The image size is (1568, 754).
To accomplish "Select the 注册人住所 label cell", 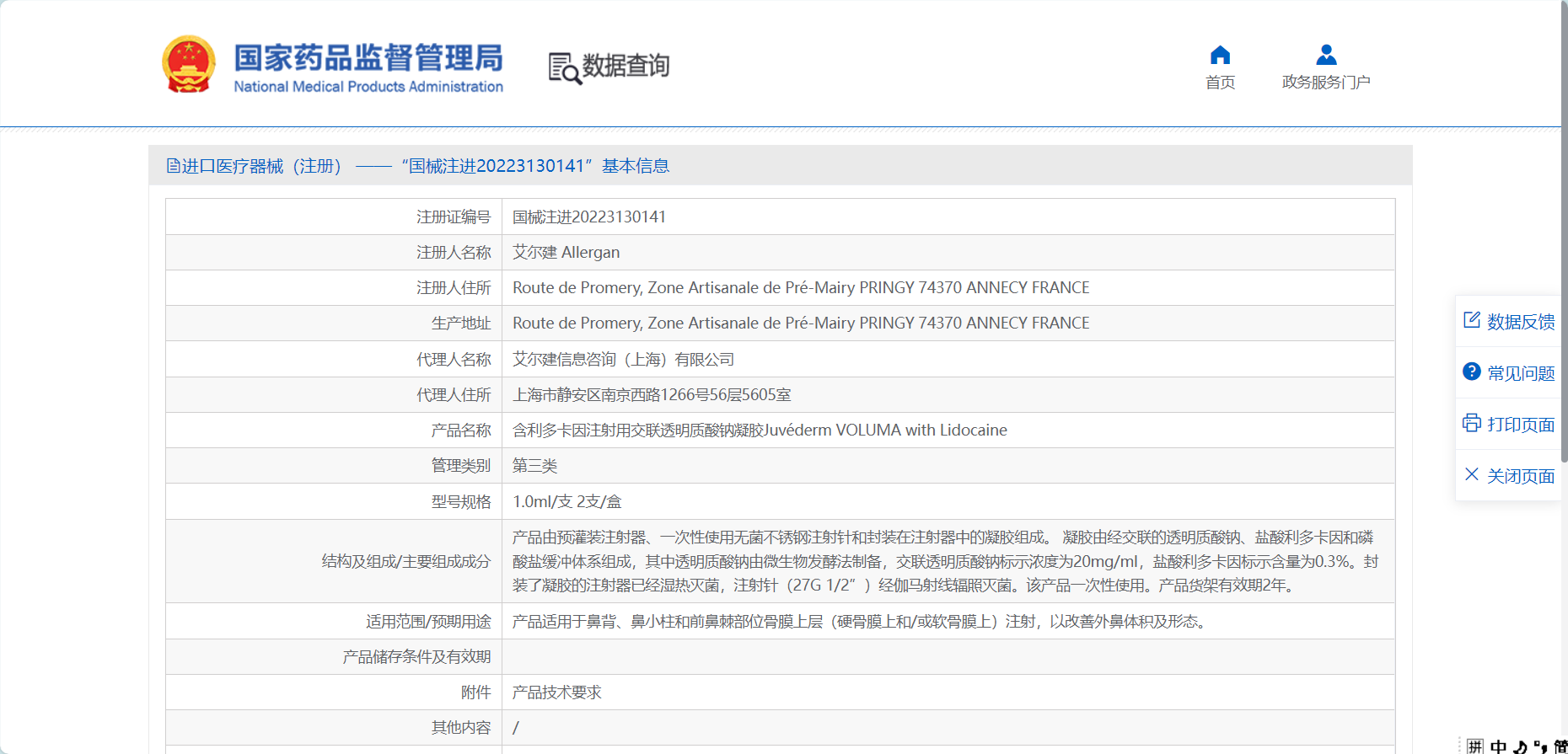I will pos(334,287).
